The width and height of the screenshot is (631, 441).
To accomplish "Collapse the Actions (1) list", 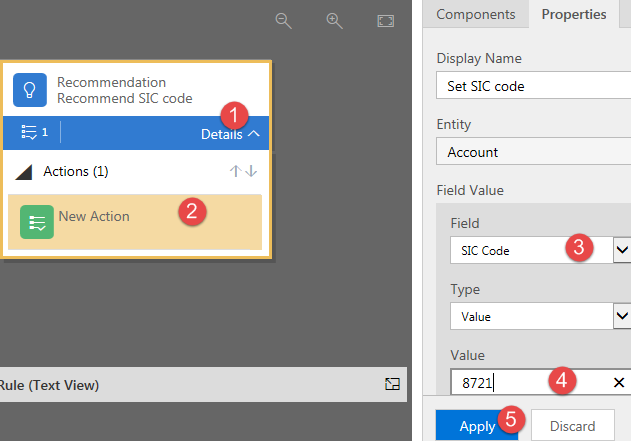I will (x=23, y=172).
